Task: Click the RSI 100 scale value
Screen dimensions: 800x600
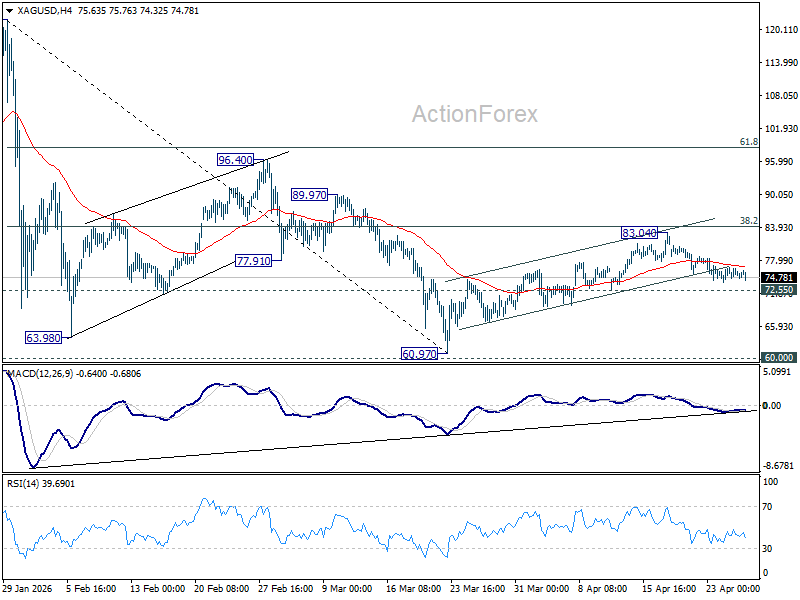Action: (770, 482)
